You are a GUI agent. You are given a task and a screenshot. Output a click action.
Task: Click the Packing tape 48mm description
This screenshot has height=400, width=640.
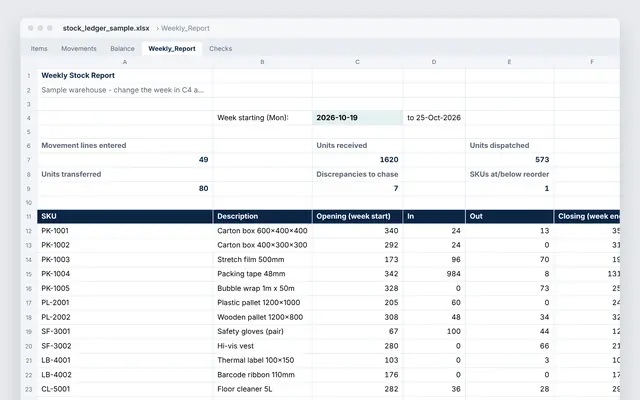(x=262, y=274)
